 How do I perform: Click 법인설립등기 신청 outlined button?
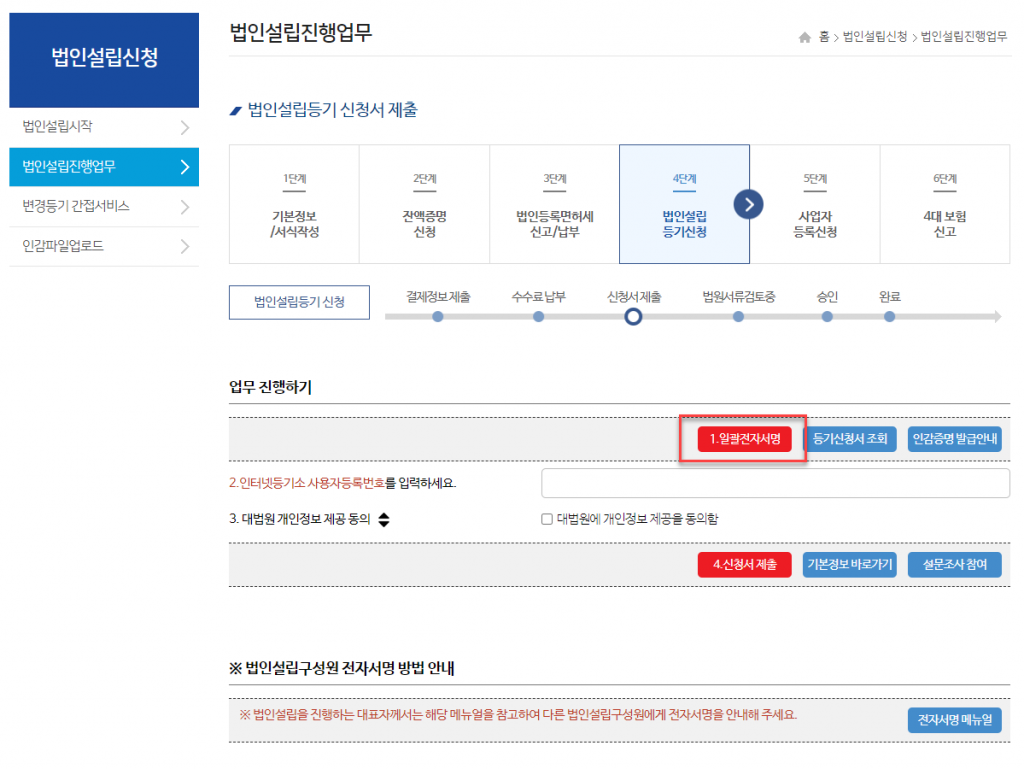[299, 302]
